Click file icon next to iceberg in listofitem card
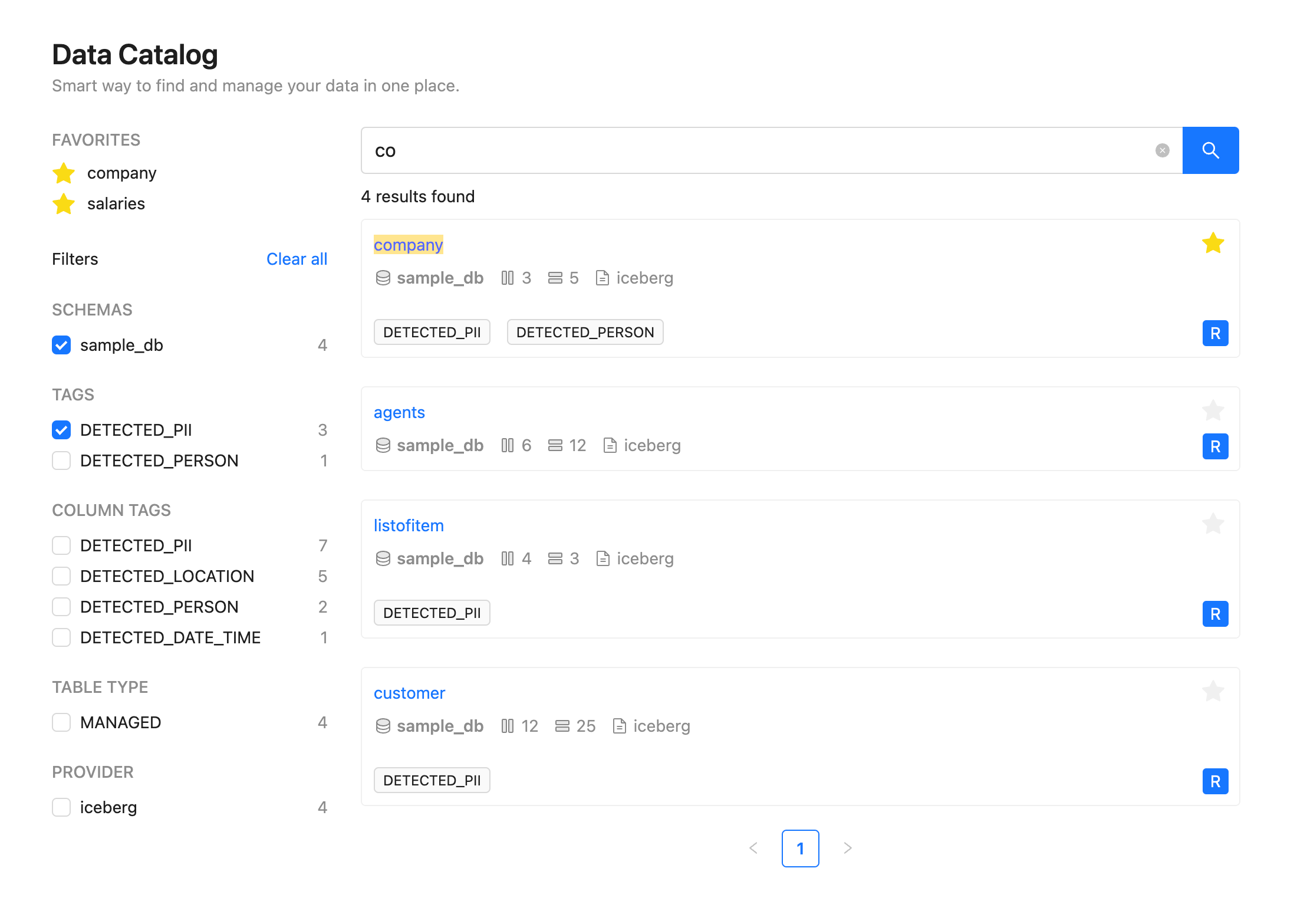The image size is (1307, 924). [603, 558]
